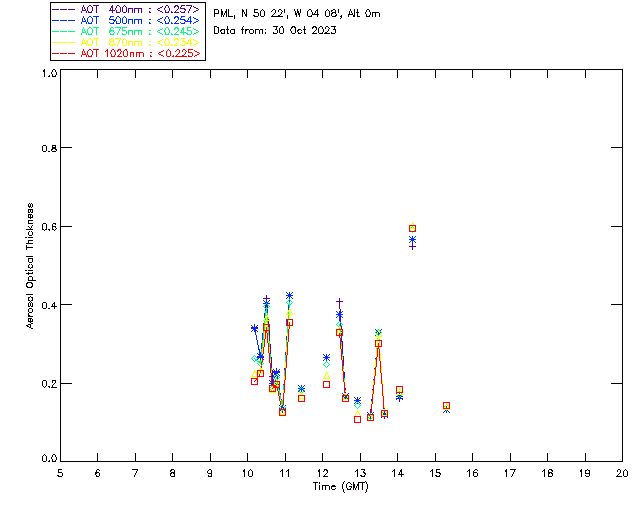Click the x-axis tick label 18
640x512 pixels.
[x=547, y=474]
